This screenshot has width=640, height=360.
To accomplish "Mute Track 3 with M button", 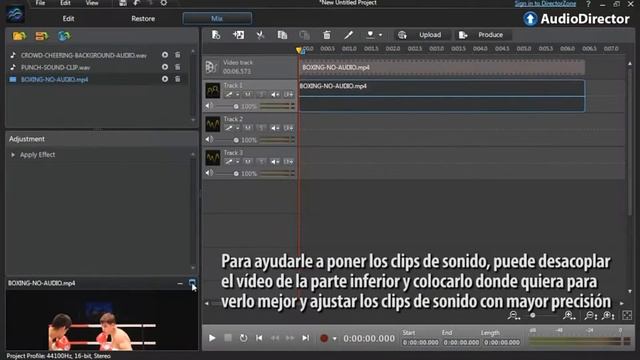I will 248,161.
